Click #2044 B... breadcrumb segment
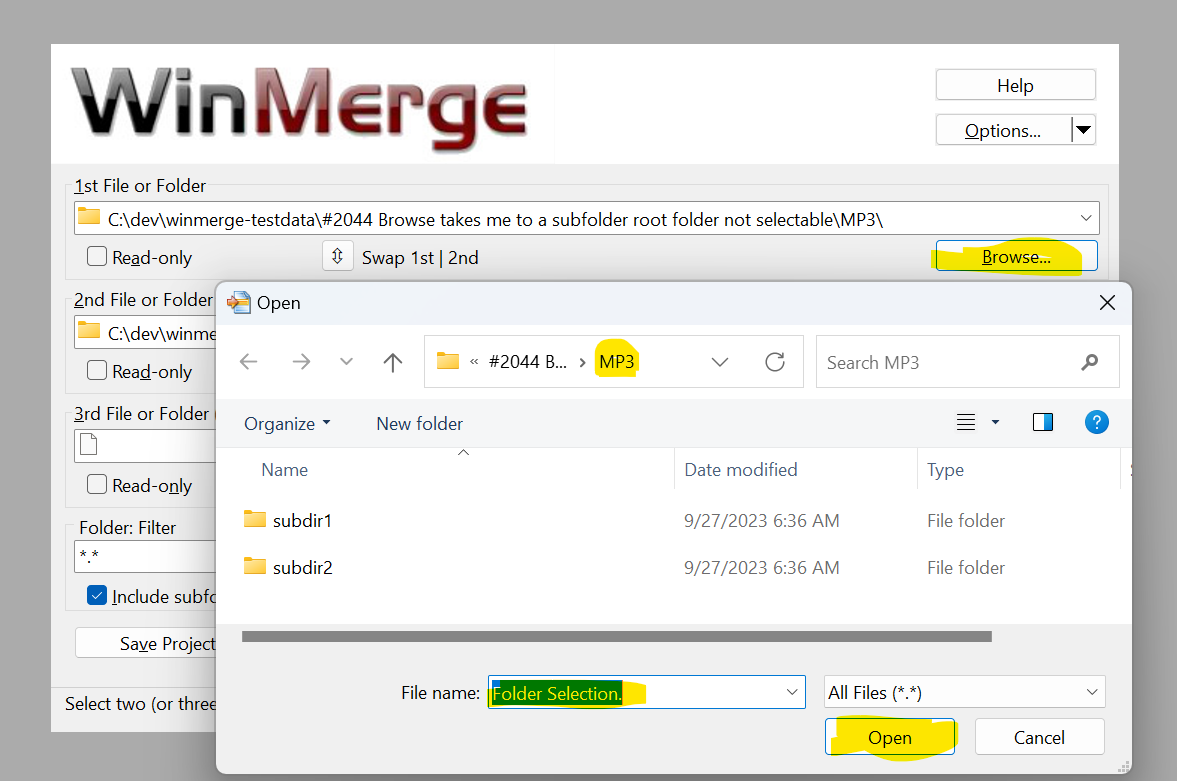The width and height of the screenshot is (1177, 781). (527, 362)
